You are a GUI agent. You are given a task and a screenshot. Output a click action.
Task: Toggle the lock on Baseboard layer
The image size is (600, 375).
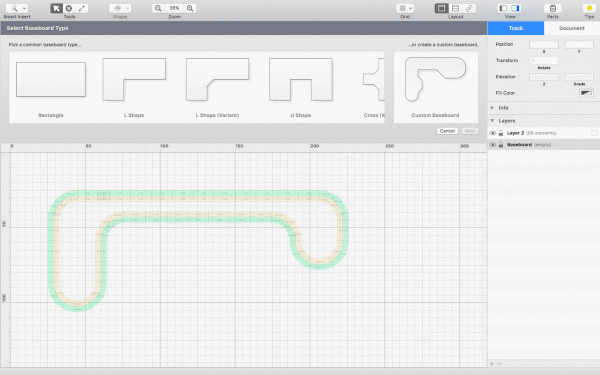tap(501, 145)
